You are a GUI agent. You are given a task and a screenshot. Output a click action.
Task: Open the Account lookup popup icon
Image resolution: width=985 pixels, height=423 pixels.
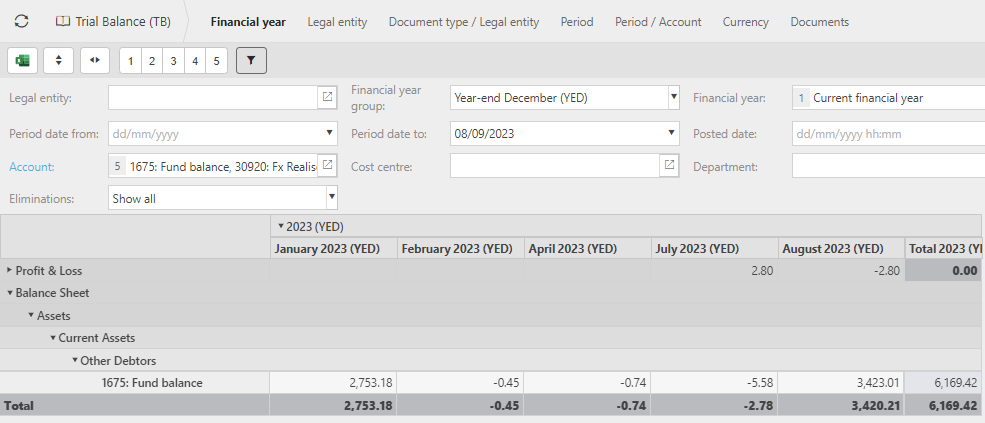(x=327, y=165)
